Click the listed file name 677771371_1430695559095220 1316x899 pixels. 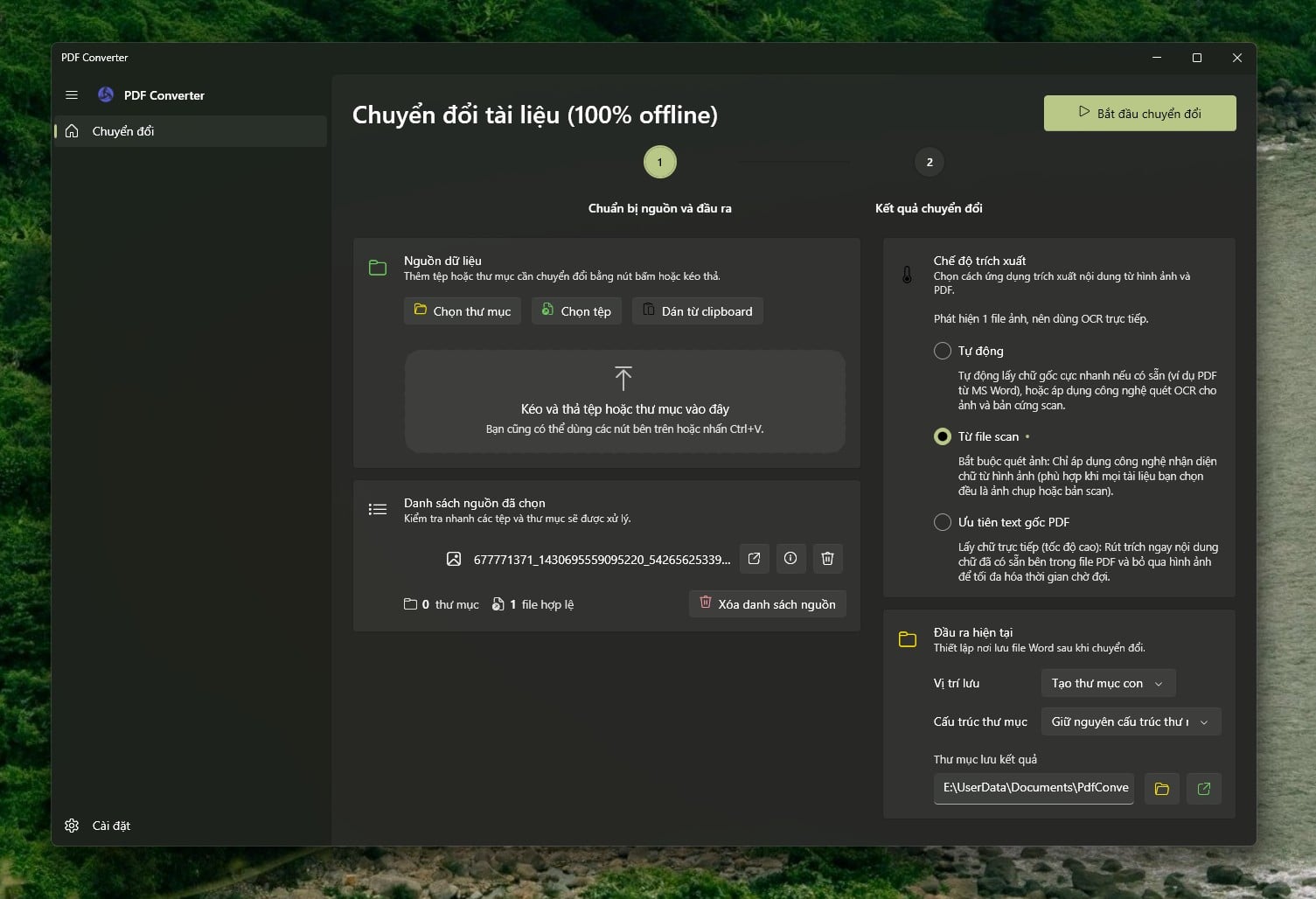(x=602, y=560)
